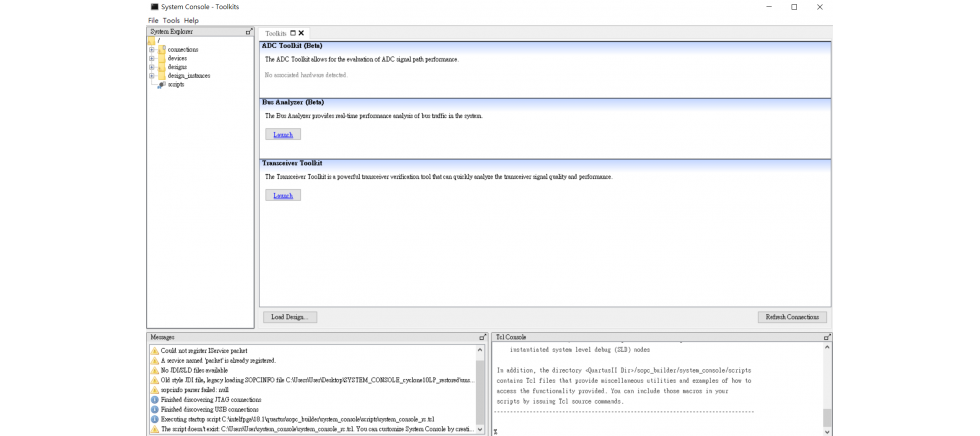The image size is (980, 436).
Task: Open the File menu
Action: 153,20
